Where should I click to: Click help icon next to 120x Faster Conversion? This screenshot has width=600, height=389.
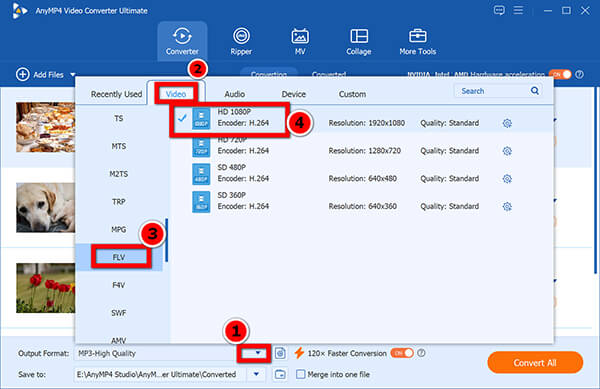click(421, 353)
